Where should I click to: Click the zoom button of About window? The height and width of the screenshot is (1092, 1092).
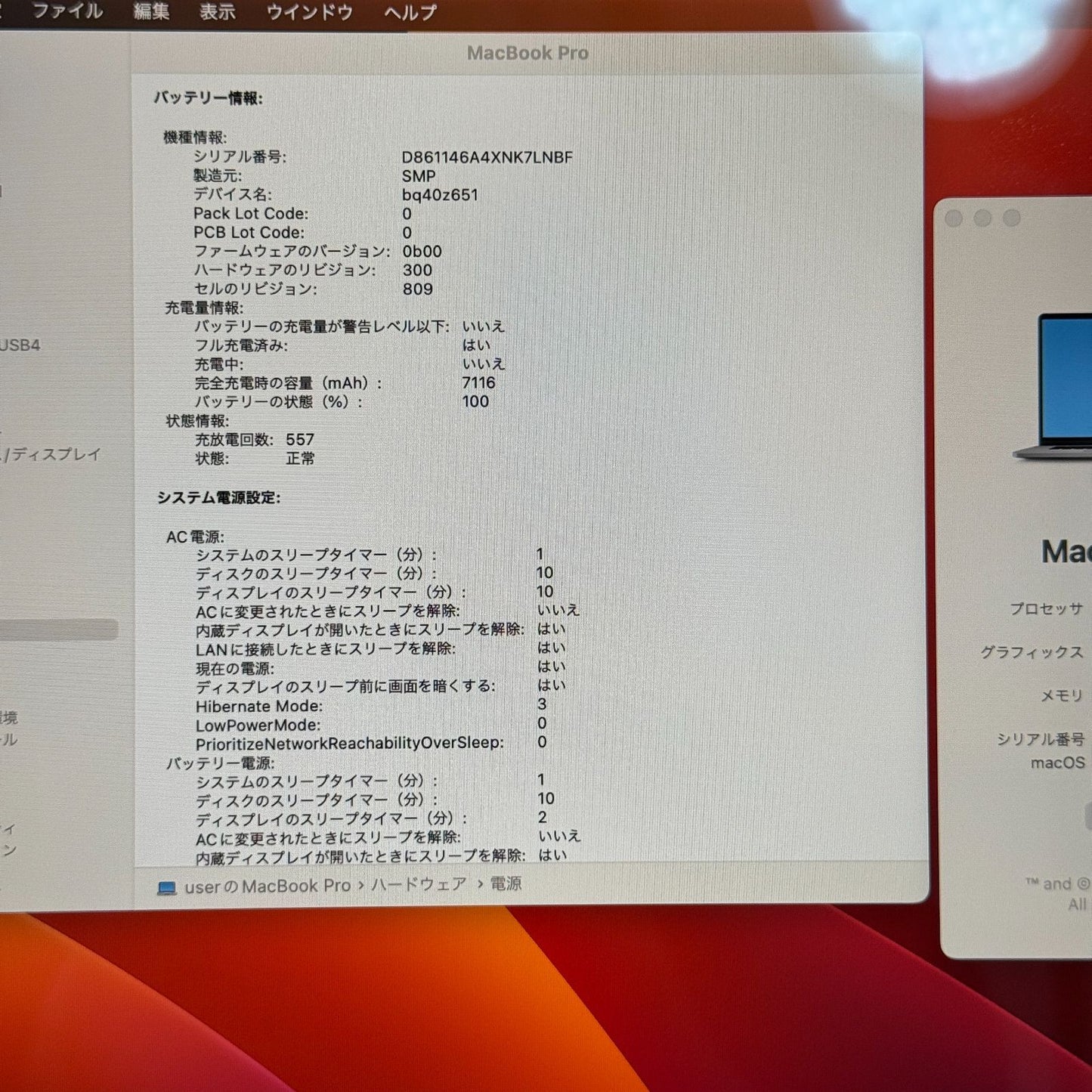pos(1012,218)
